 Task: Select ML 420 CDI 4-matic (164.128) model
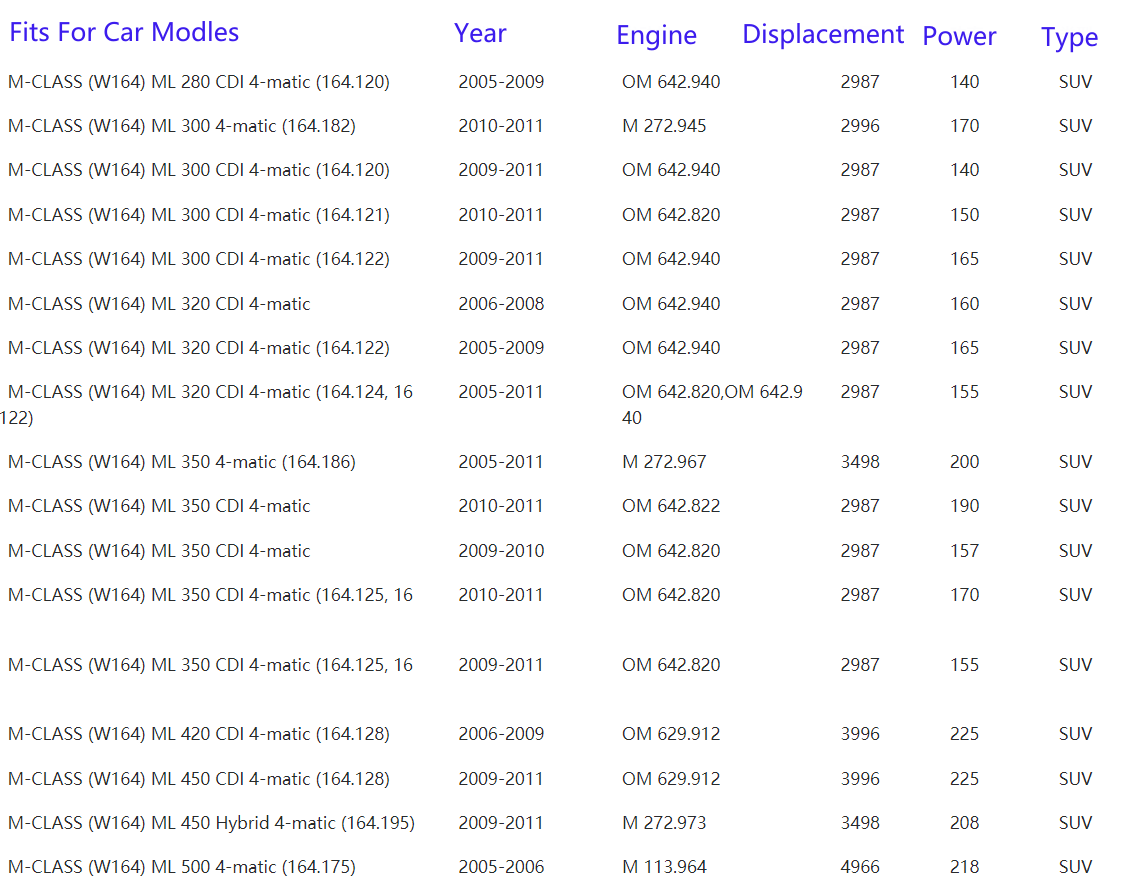tap(198, 734)
